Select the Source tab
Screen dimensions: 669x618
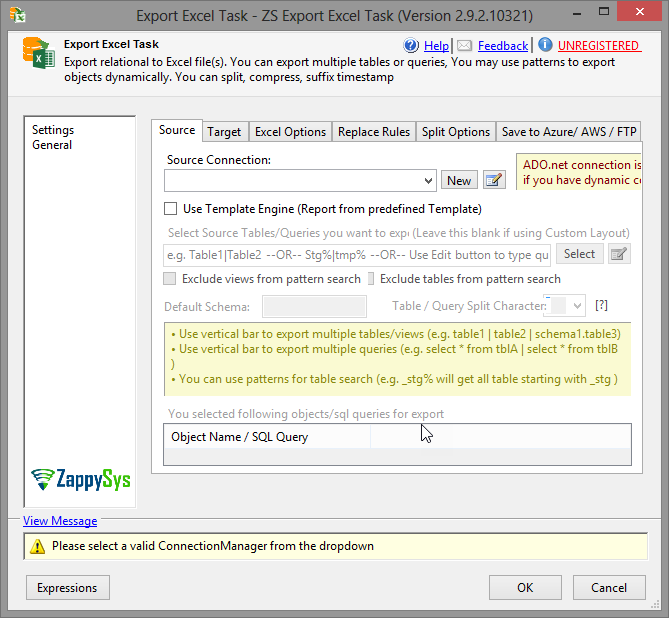(177, 130)
